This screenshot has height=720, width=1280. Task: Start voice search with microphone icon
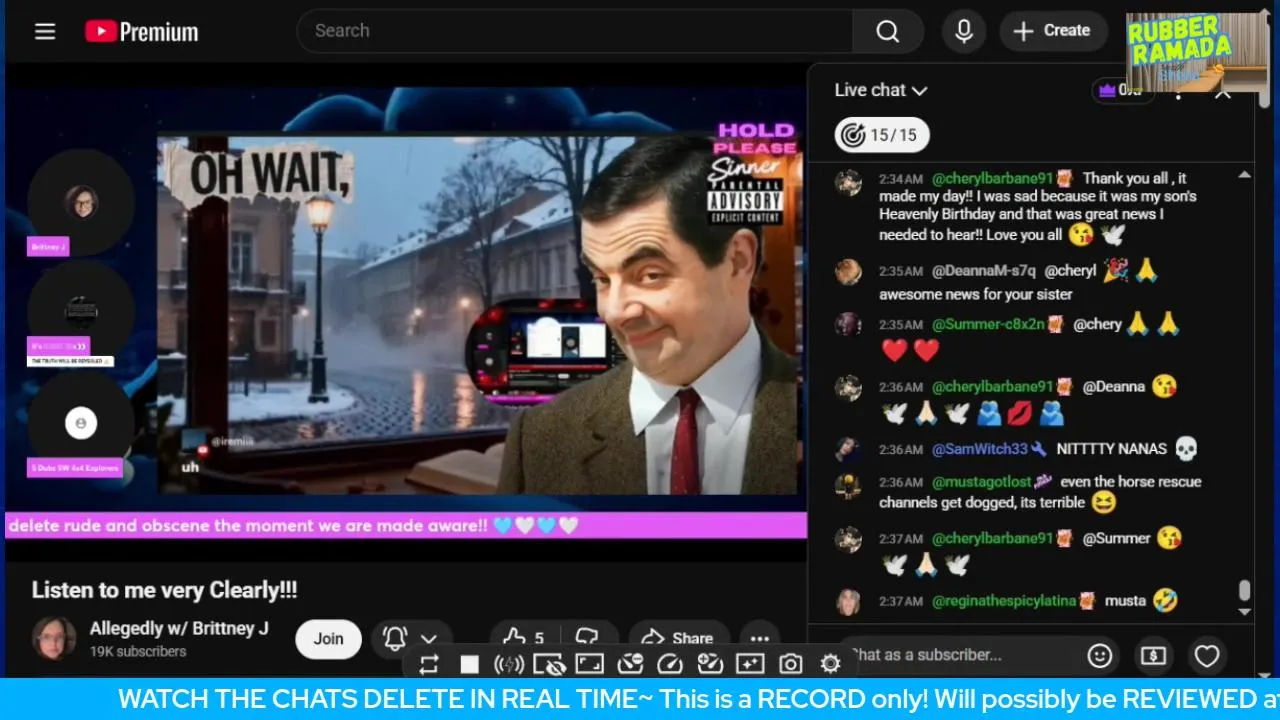click(964, 31)
